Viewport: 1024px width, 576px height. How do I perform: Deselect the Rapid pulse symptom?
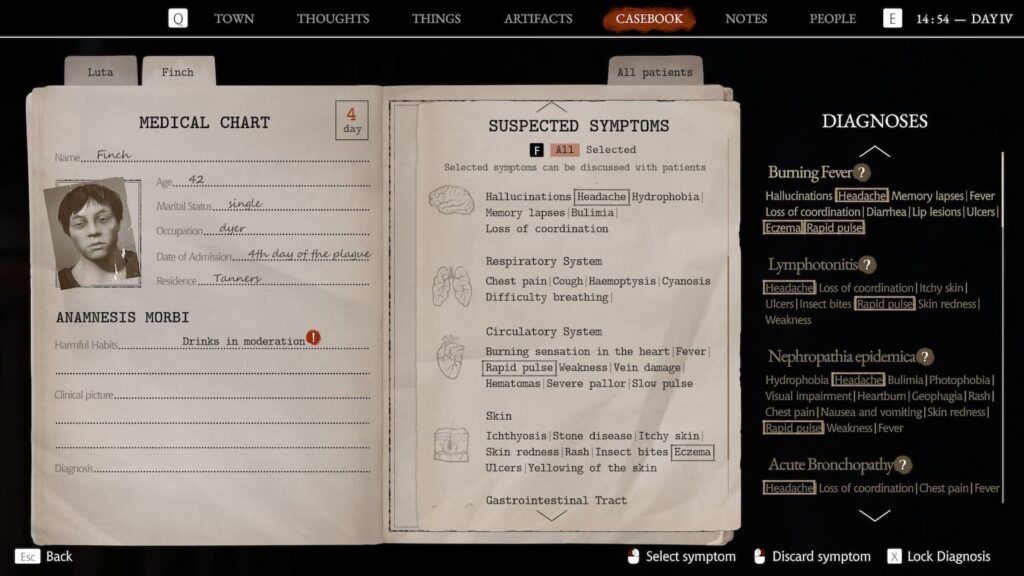point(519,368)
